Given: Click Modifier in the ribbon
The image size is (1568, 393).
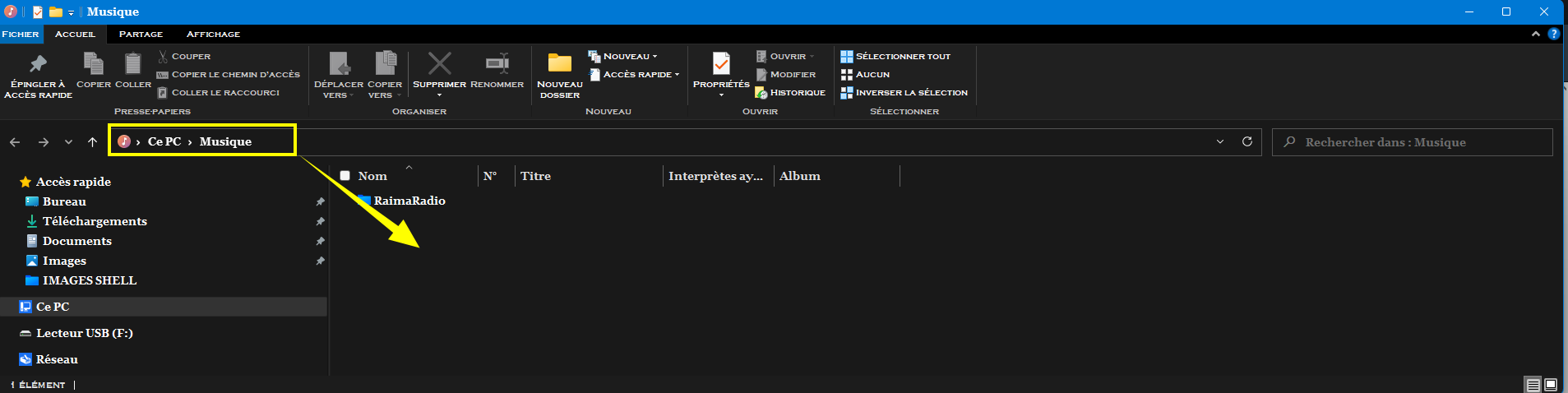Looking at the screenshot, I should (x=786, y=75).
